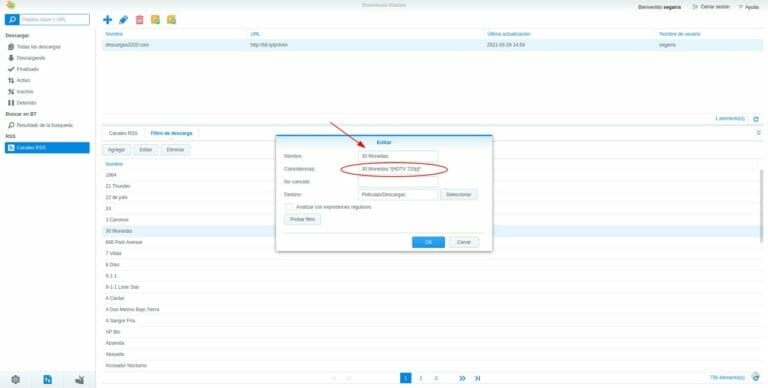Click Cerrar sesión at top right
768x388 pixels.
click(x=711, y=7)
